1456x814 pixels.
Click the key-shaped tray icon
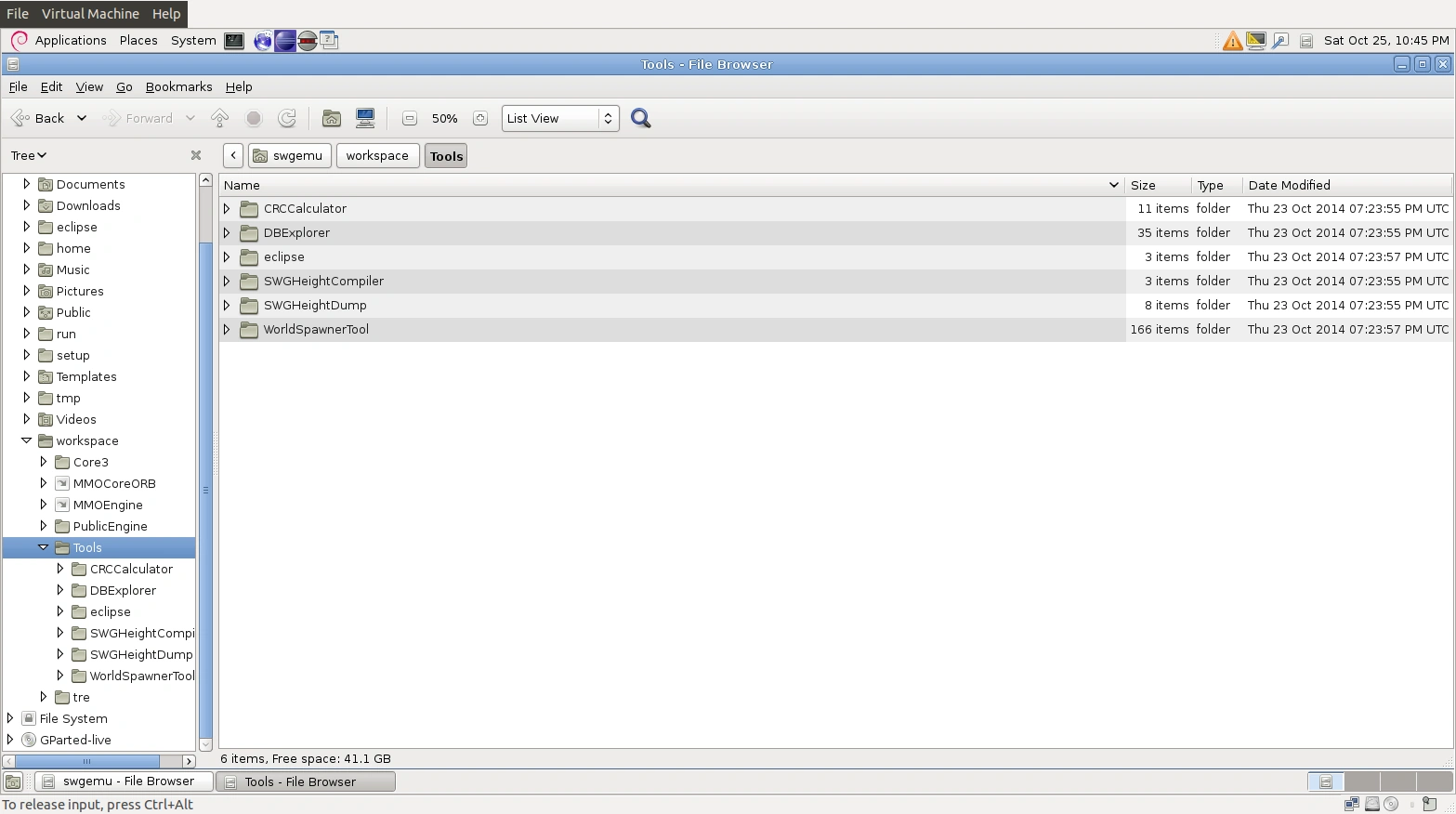pos(1280,41)
